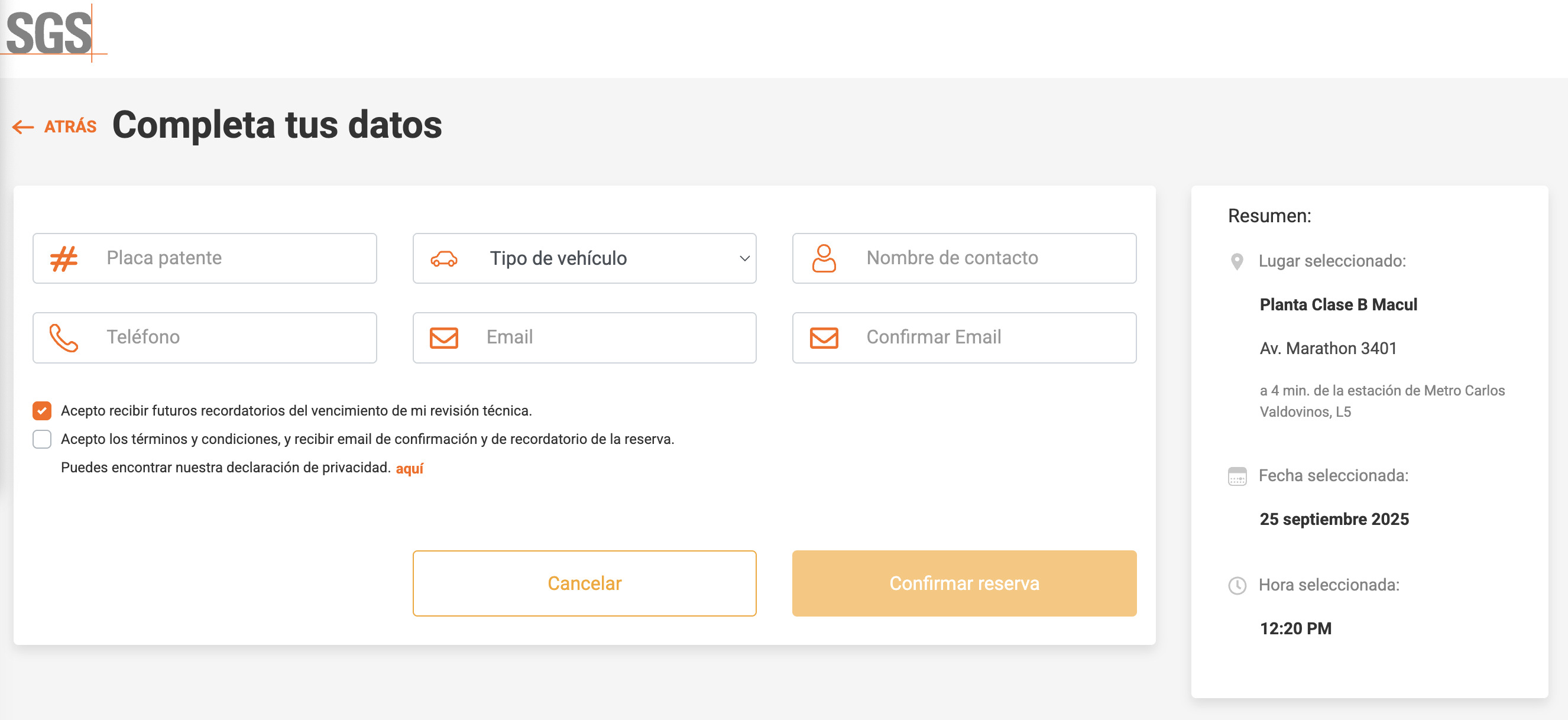Open the privacy statement via aquí link

(409, 468)
